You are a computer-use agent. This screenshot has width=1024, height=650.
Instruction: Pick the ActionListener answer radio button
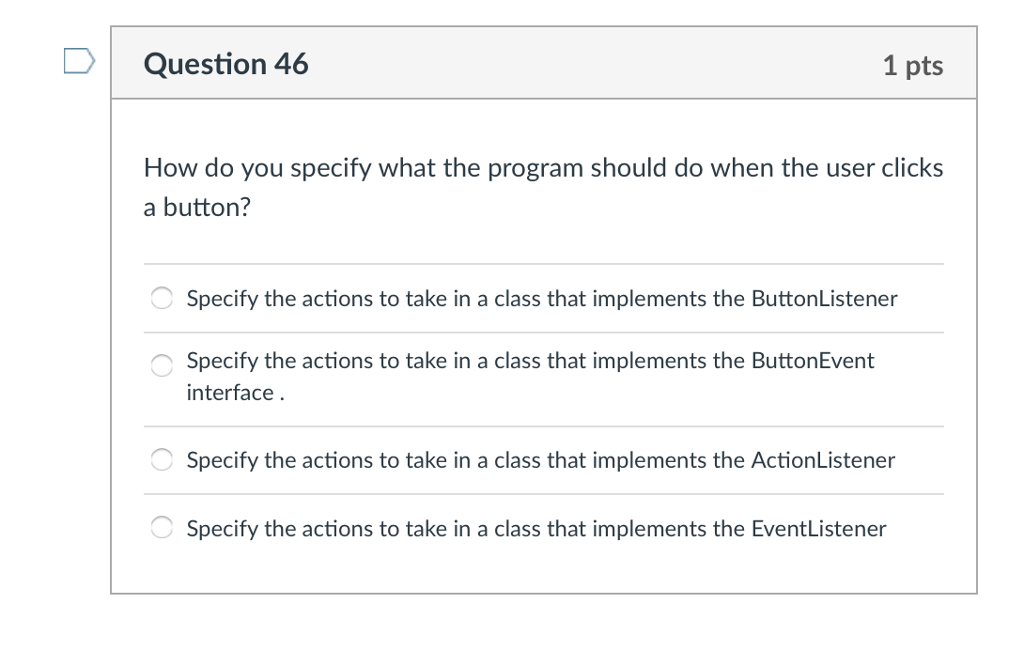point(162,460)
